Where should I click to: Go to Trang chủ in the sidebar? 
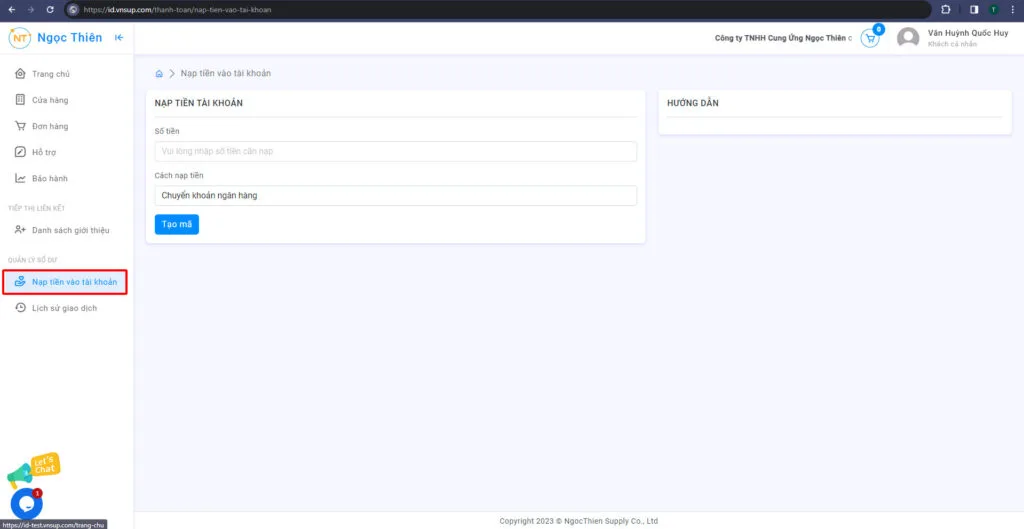pos(50,74)
